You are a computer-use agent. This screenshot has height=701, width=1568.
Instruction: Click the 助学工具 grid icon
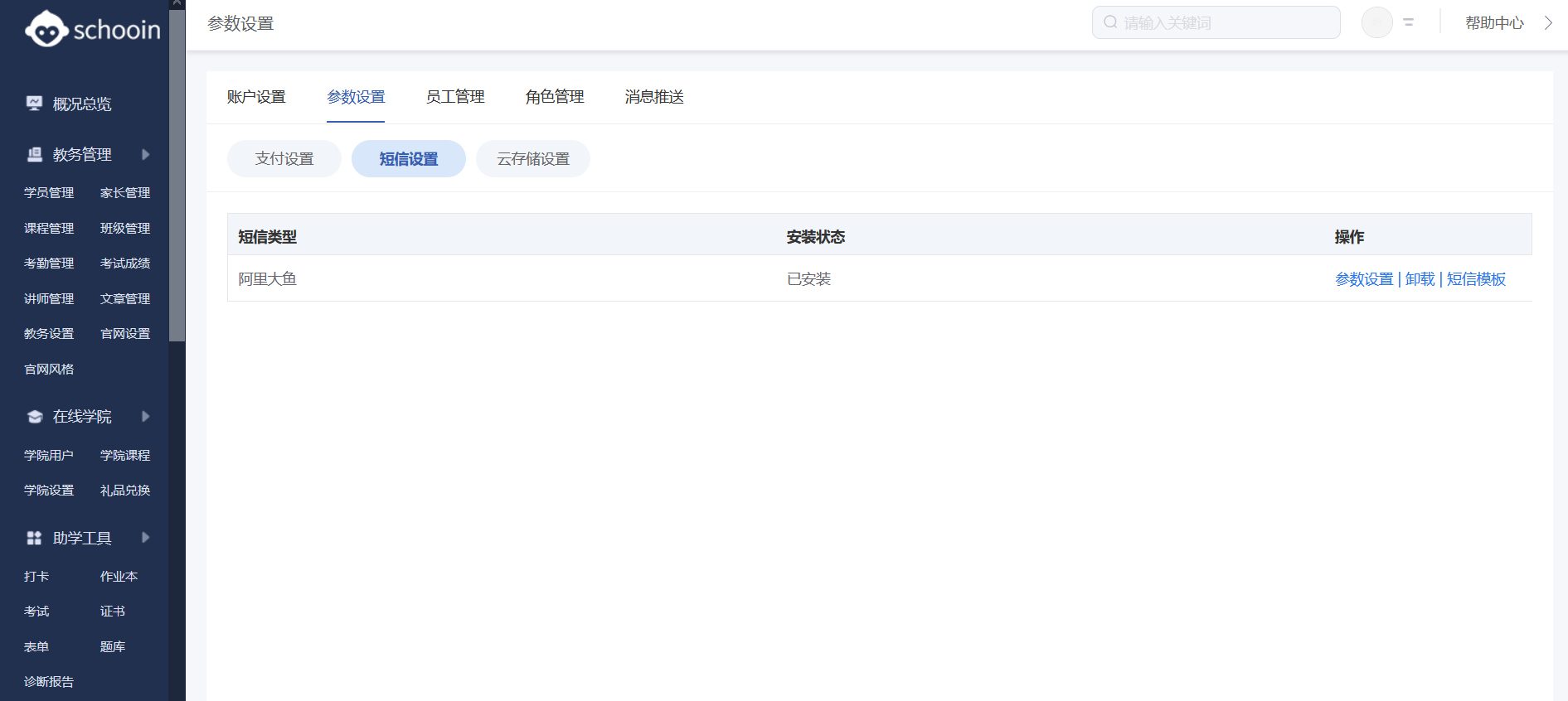tap(34, 538)
